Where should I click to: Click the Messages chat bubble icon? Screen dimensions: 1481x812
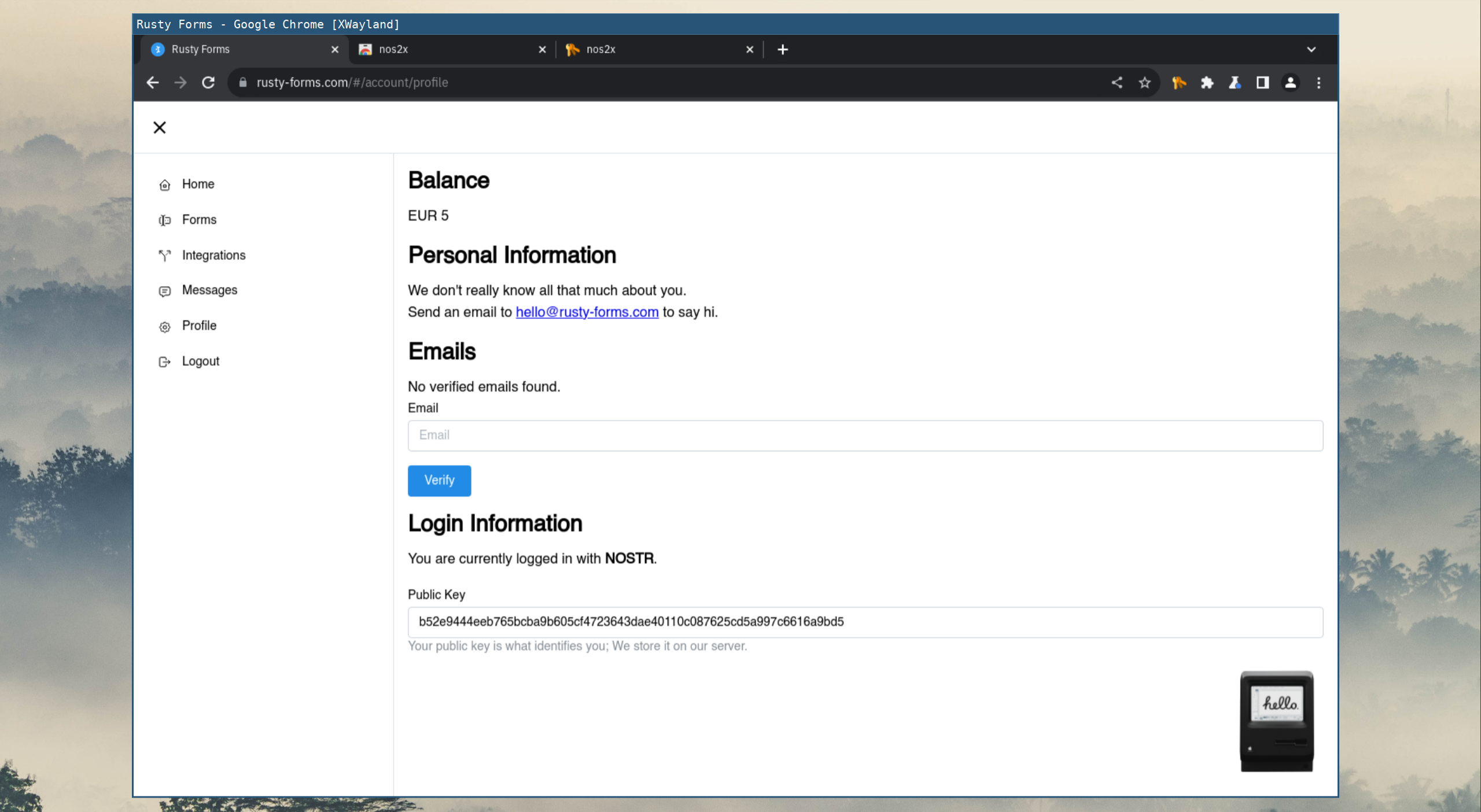coord(165,291)
